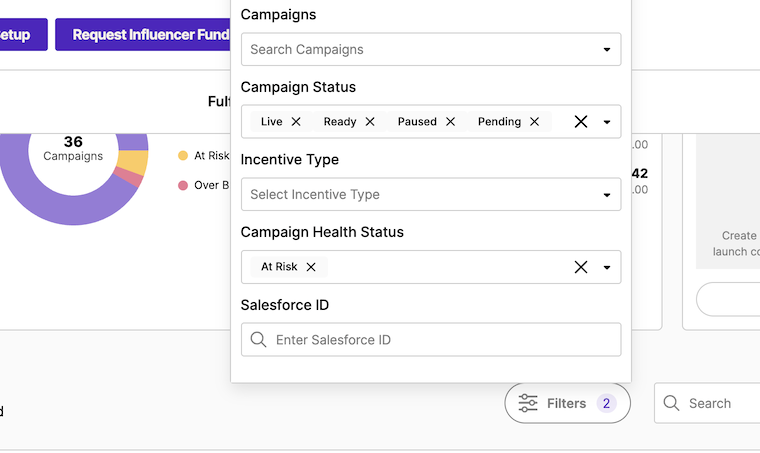Click the Enter Salesforce ID field
Image resolution: width=760 pixels, height=453 pixels.
(x=440, y=340)
